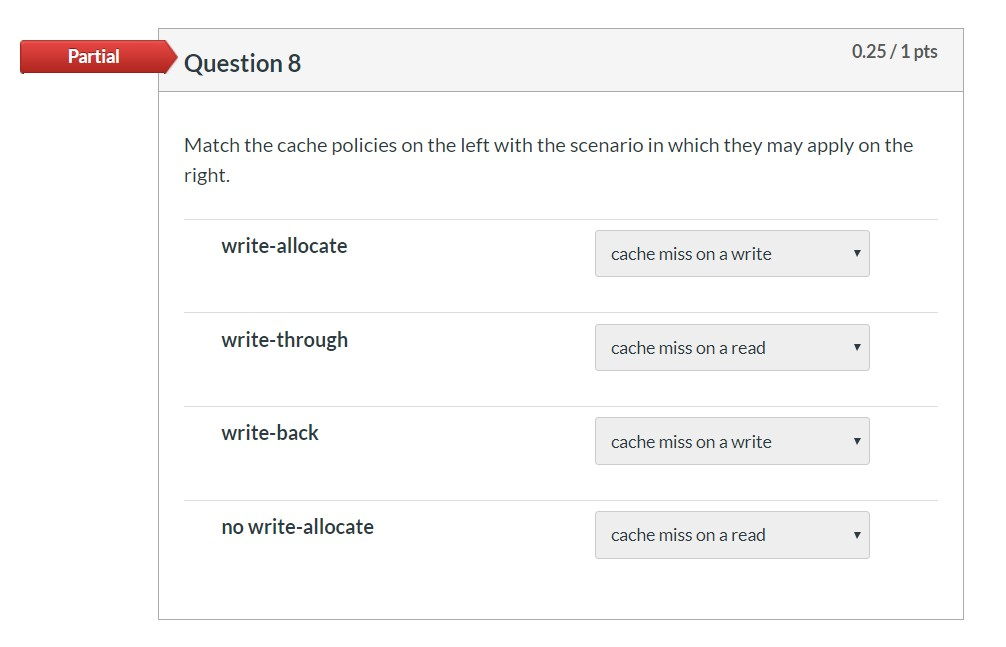Click the 0.25 / 1 pts score display
The height and width of the screenshot is (647, 1006).
click(x=894, y=50)
